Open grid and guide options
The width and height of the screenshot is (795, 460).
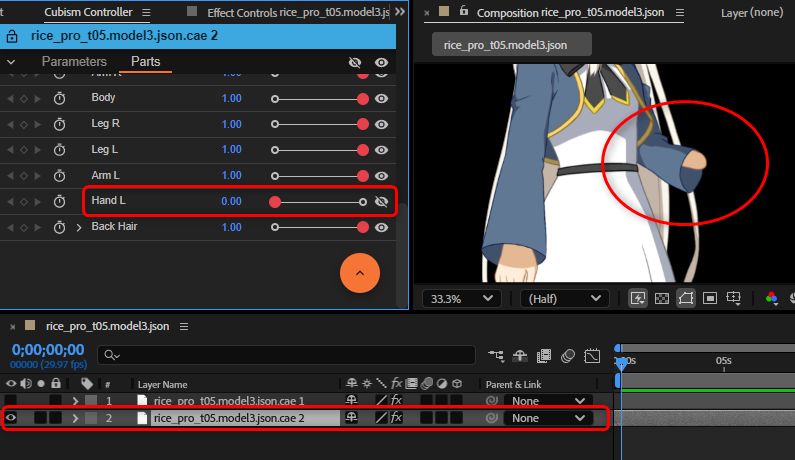click(734, 298)
